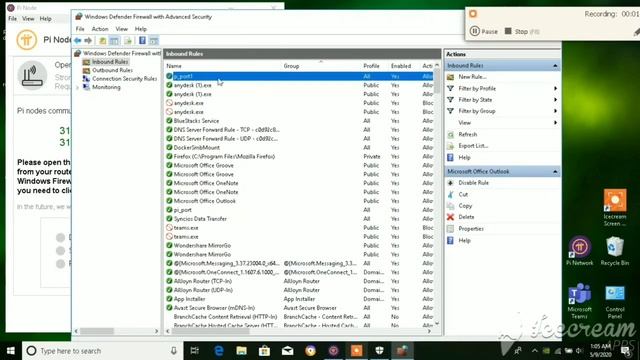Screen dimensions: 640x360
Task: Open the Icecream Screen Recorder desktop icon
Action: point(615,208)
